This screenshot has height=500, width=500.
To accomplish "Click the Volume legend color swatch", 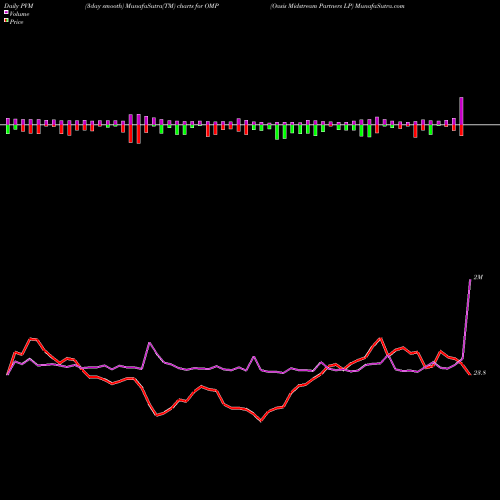I will coord(6,12).
